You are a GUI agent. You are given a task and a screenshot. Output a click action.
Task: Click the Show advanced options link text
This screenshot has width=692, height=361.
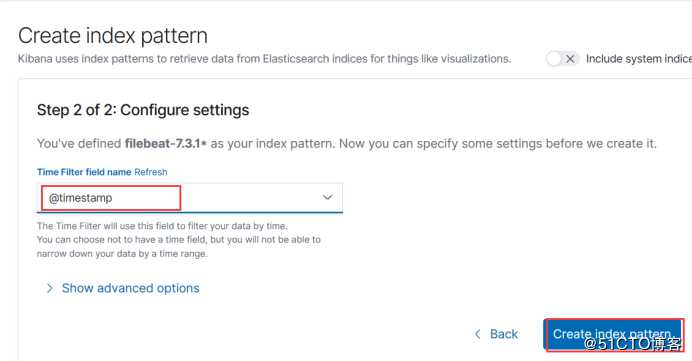point(131,288)
